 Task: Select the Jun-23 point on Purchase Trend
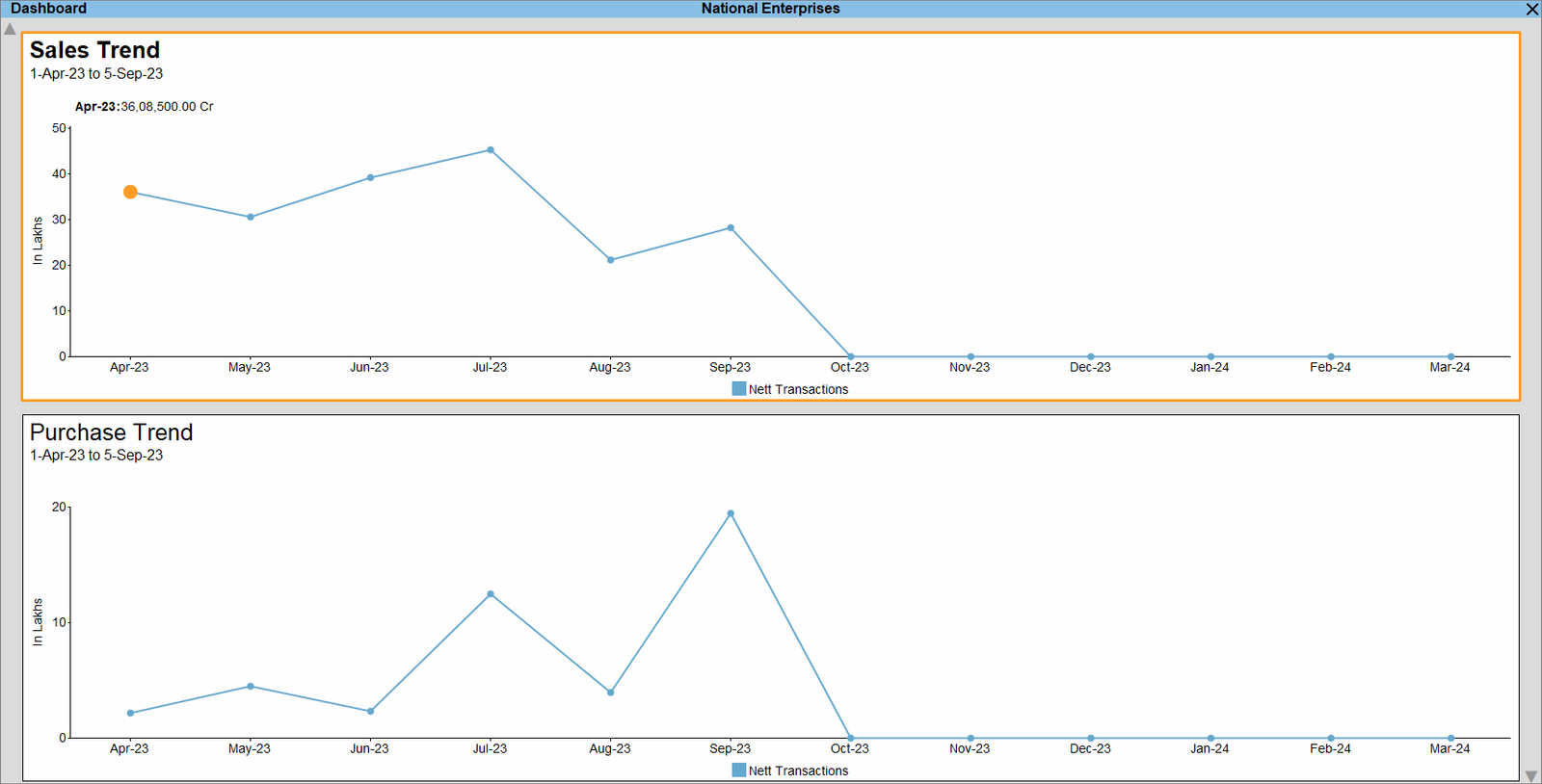coord(370,711)
